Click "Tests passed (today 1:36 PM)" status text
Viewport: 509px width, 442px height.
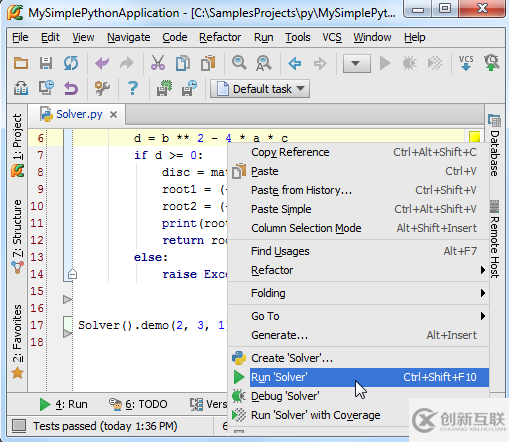[x=105, y=426]
